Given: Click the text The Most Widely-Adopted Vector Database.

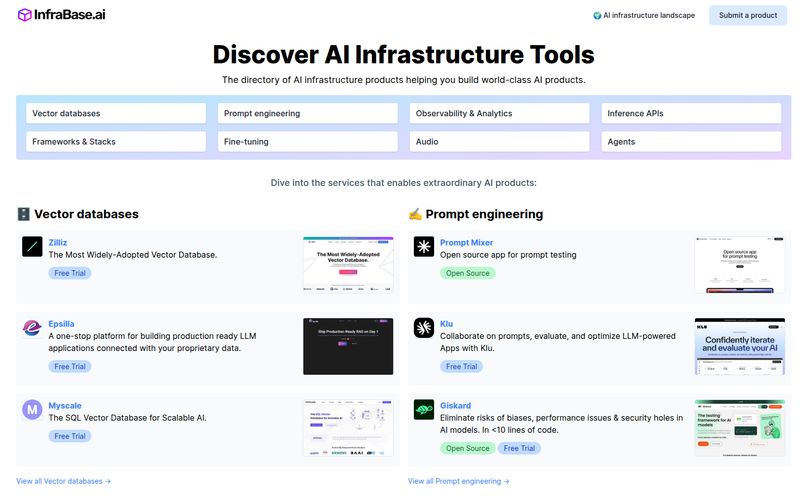Looking at the screenshot, I should pos(133,254).
